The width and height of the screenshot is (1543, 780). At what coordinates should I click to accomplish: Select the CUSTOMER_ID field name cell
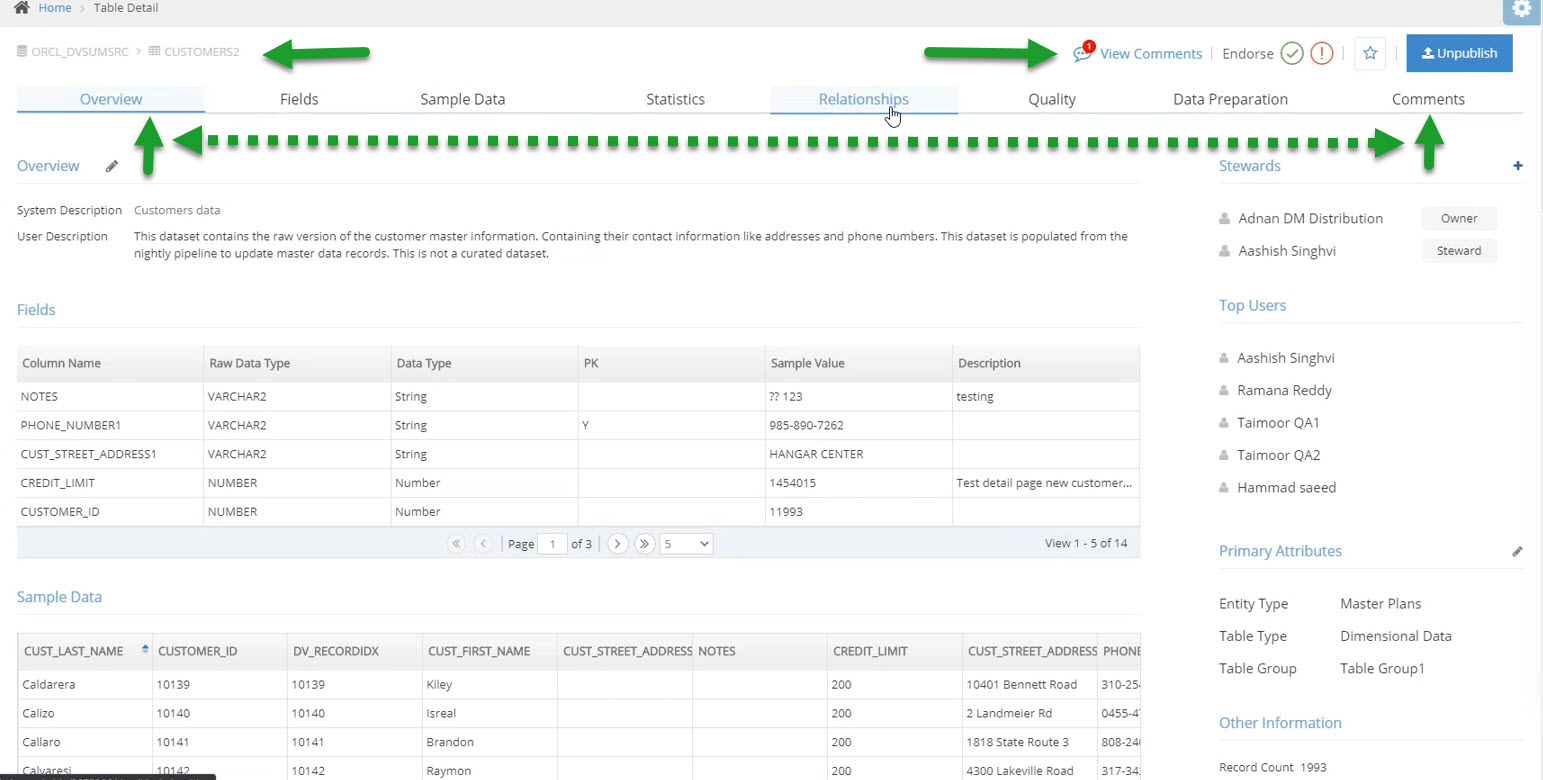110,512
